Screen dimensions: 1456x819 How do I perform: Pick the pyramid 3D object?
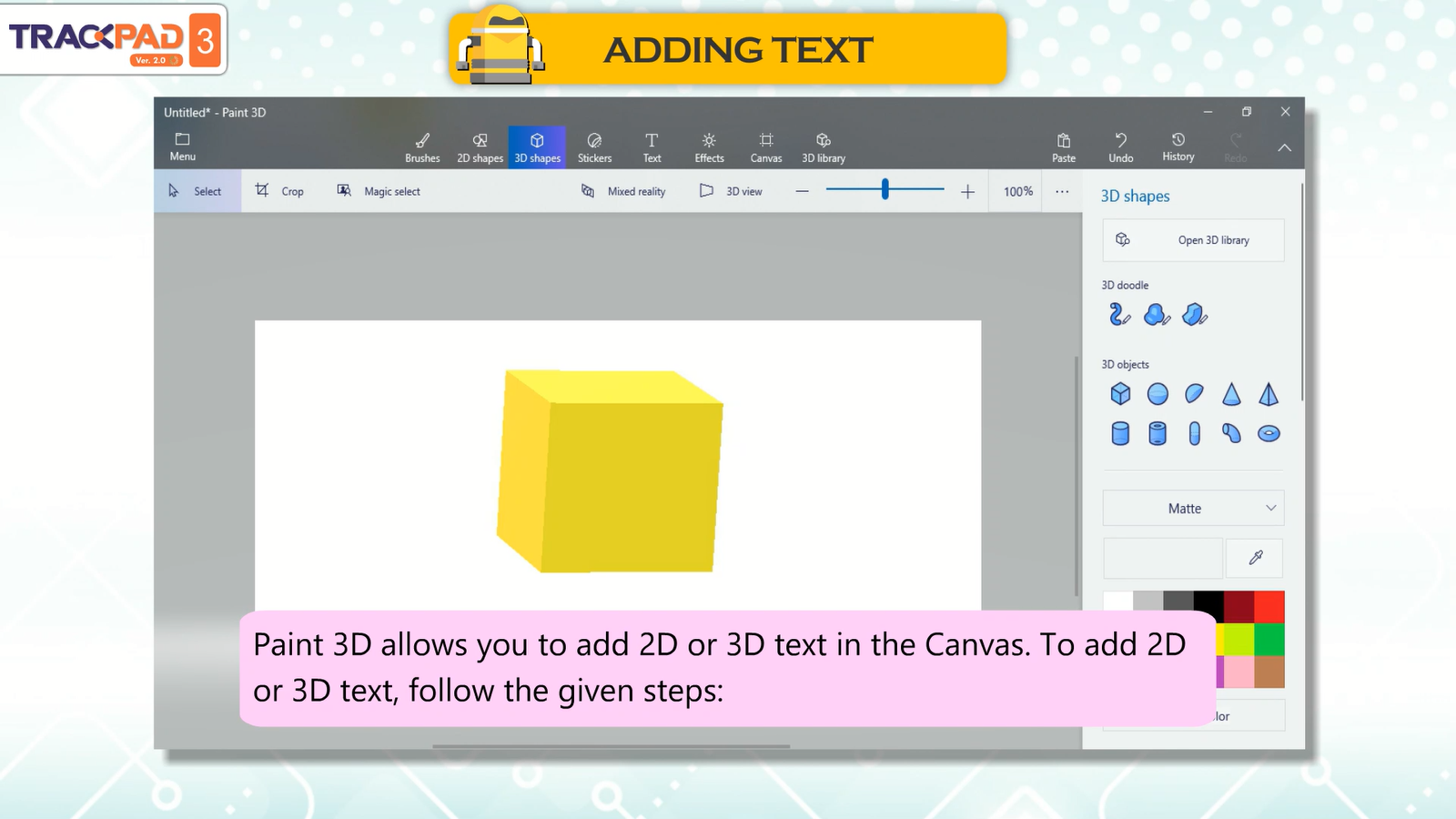click(x=1269, y=394)
